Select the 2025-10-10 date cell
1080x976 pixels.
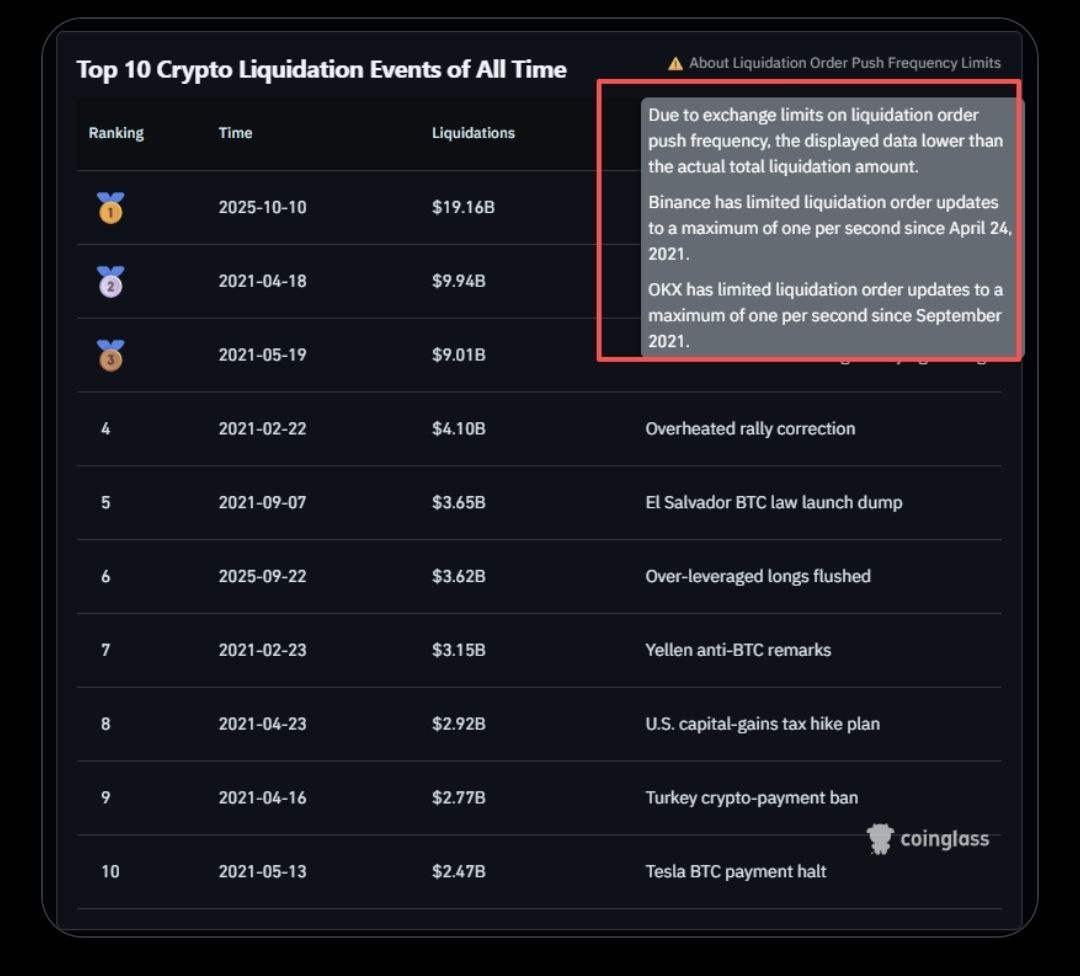pyautogui.click(x=262, y=208)
